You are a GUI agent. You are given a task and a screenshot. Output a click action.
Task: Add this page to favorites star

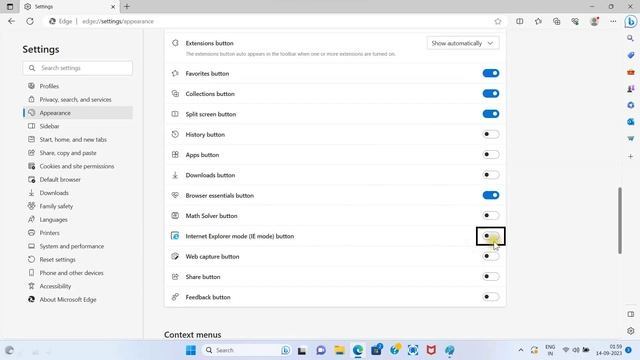pyautogui.click(x=498, y=21)
